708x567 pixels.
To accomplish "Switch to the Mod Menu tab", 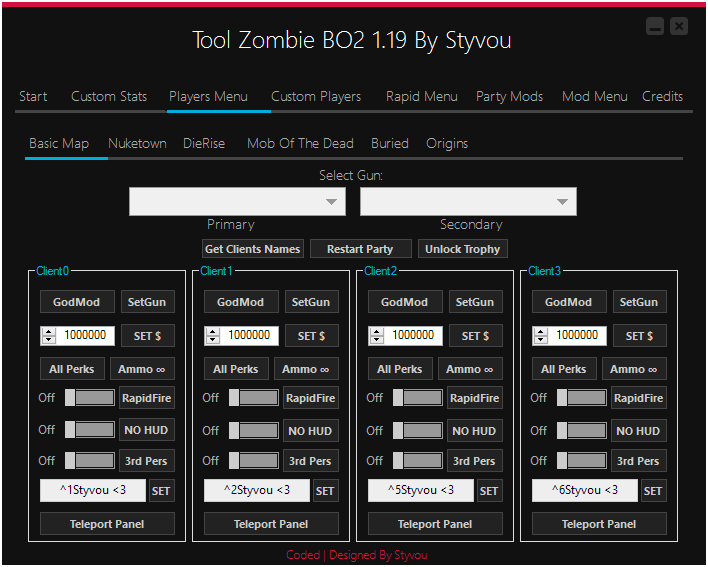I will click(x=594, y=97).
